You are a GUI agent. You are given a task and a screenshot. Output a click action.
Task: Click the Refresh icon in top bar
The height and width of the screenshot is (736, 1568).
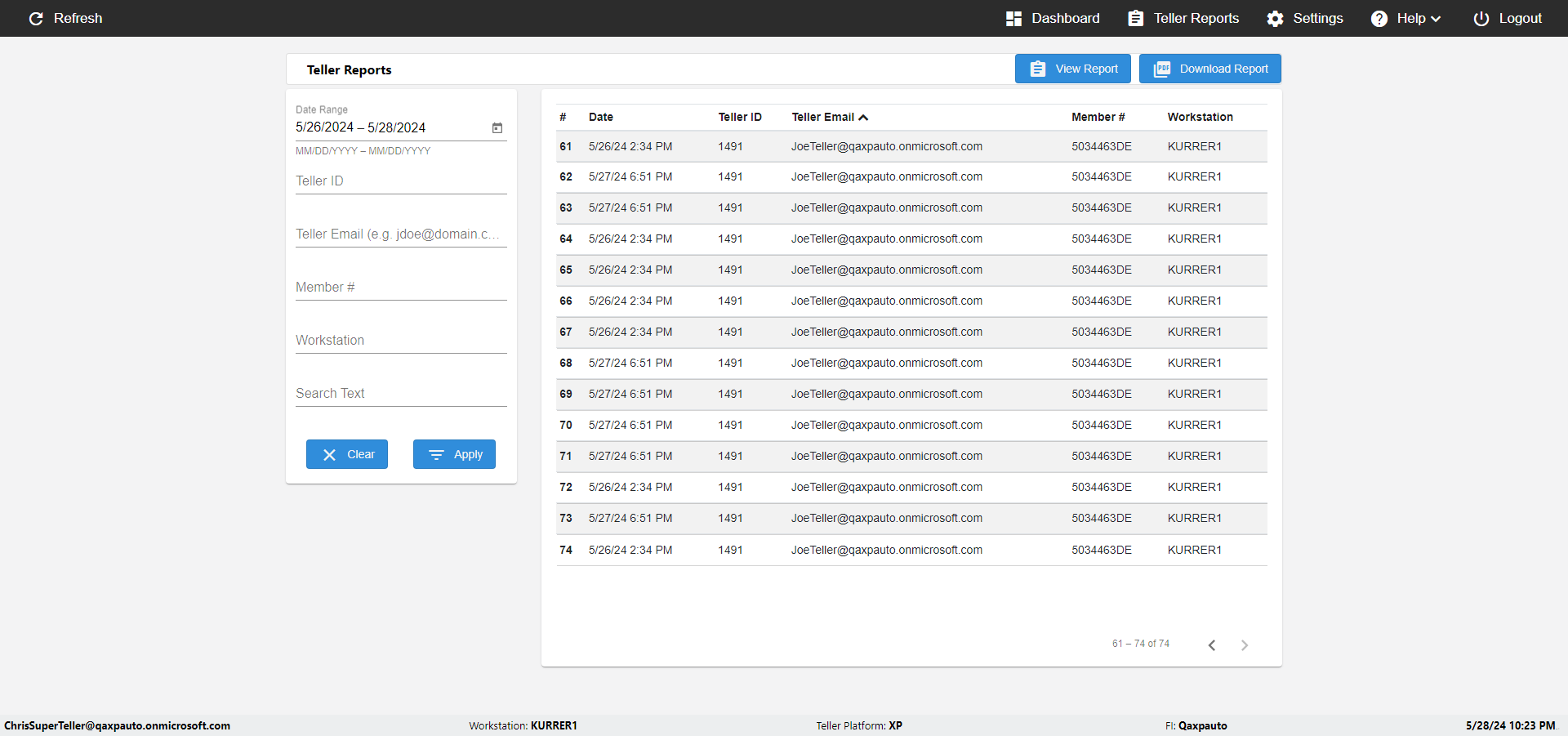[36, 18]
